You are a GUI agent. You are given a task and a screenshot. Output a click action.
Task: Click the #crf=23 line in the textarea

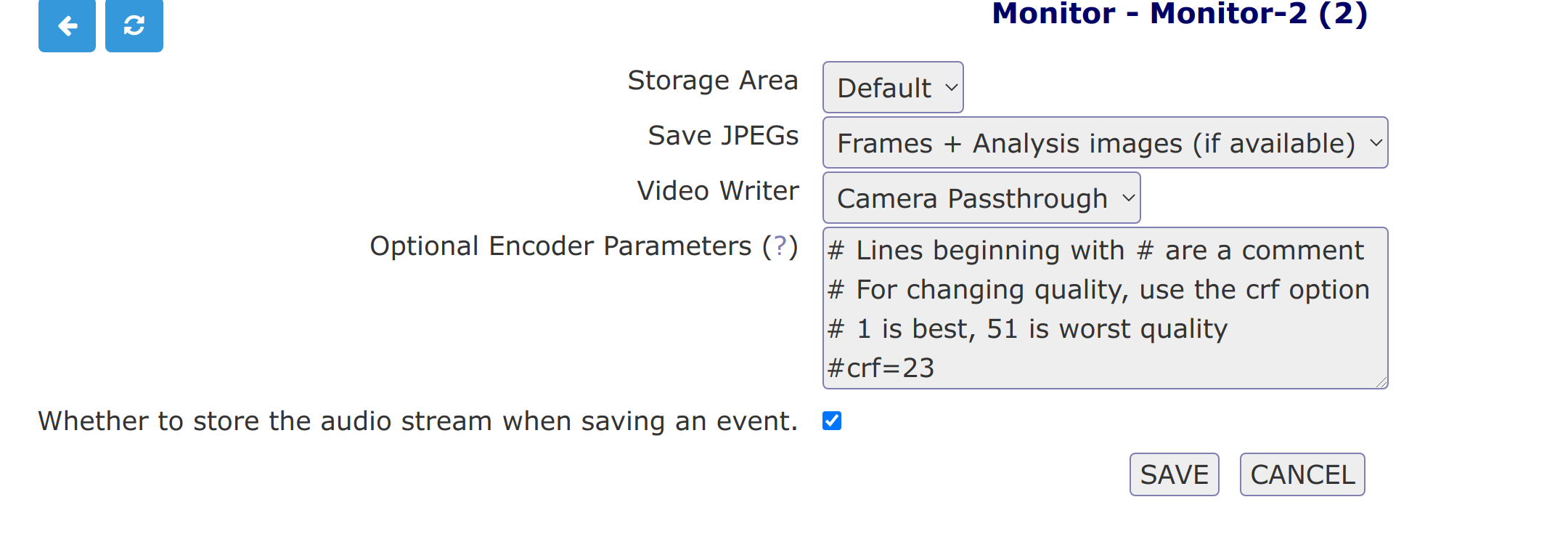(x=881, y=368)
